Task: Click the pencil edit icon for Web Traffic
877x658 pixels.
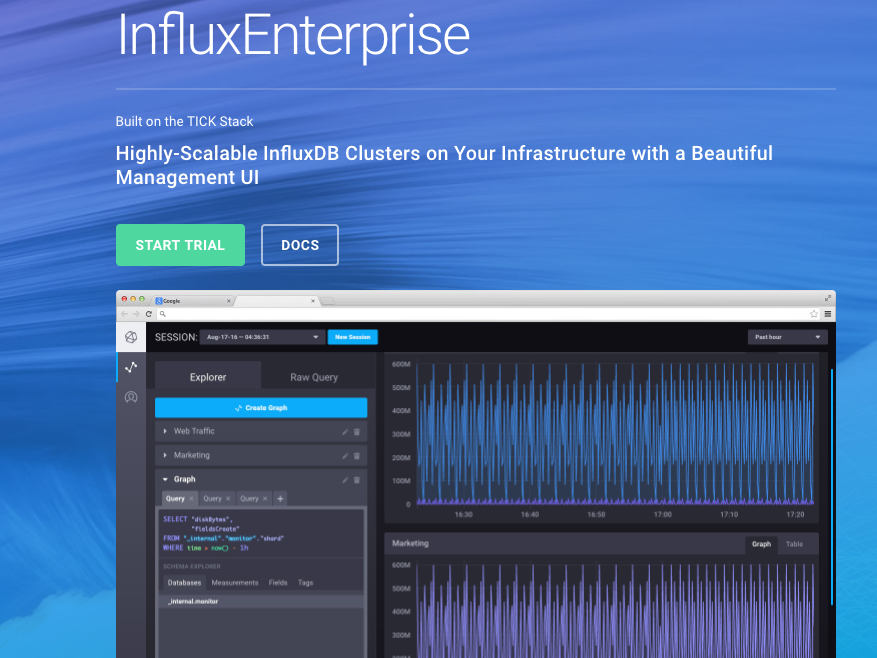Action: point(345,431)
